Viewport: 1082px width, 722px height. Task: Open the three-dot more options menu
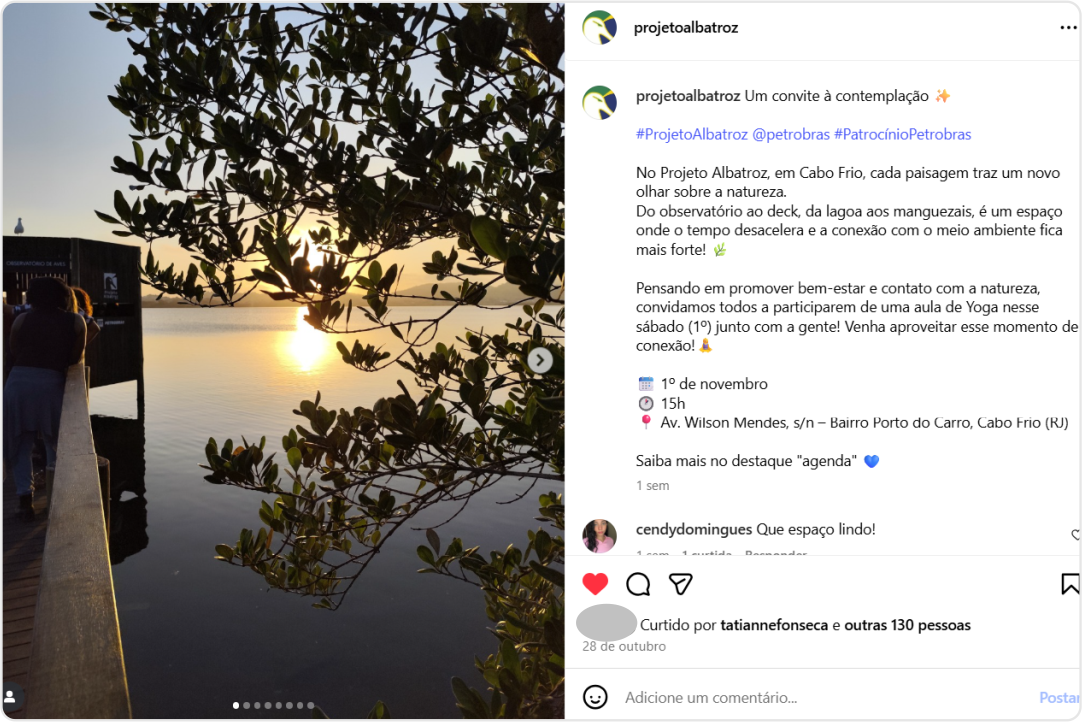1068,28
